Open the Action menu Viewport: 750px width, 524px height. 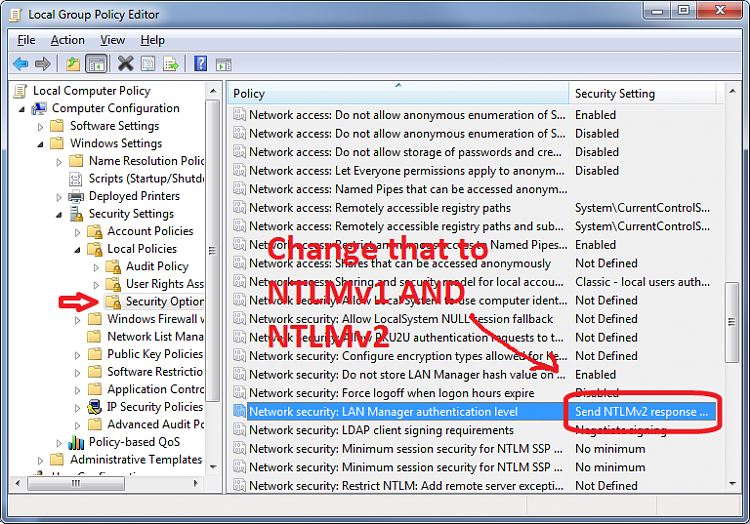[x=67, y=40]
